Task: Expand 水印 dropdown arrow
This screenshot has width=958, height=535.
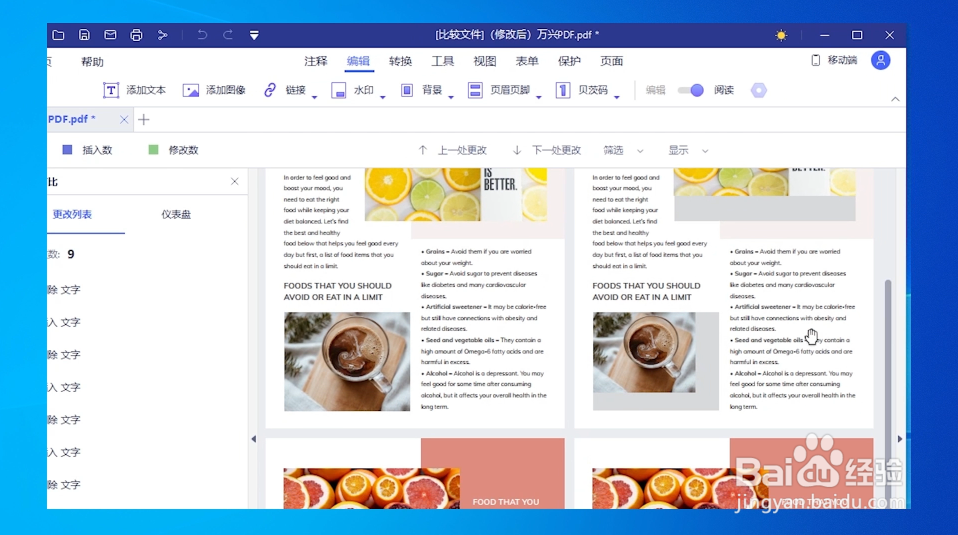Action: (x=382, y=97)
